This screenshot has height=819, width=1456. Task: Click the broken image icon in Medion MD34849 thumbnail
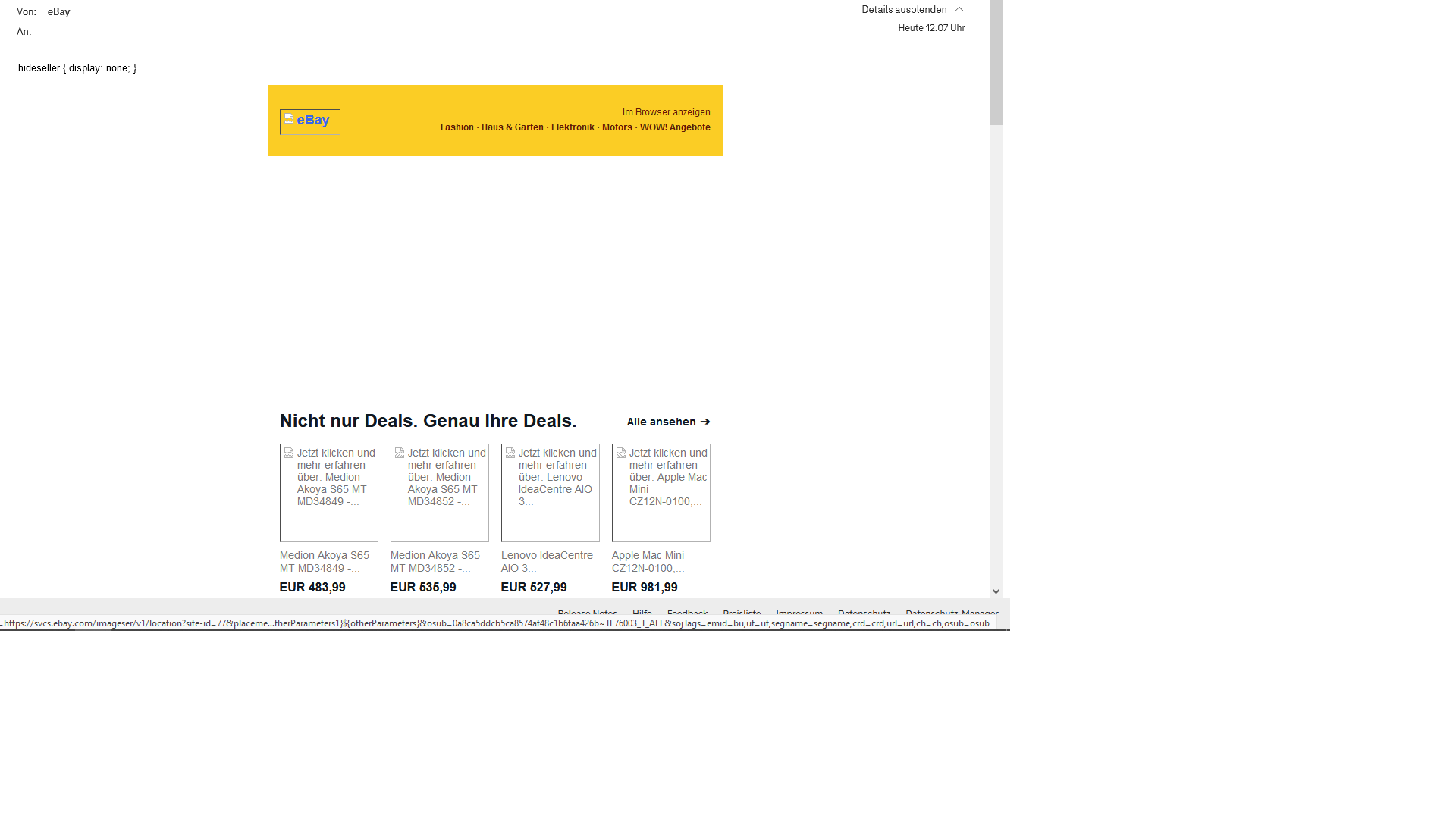(289, 453)
